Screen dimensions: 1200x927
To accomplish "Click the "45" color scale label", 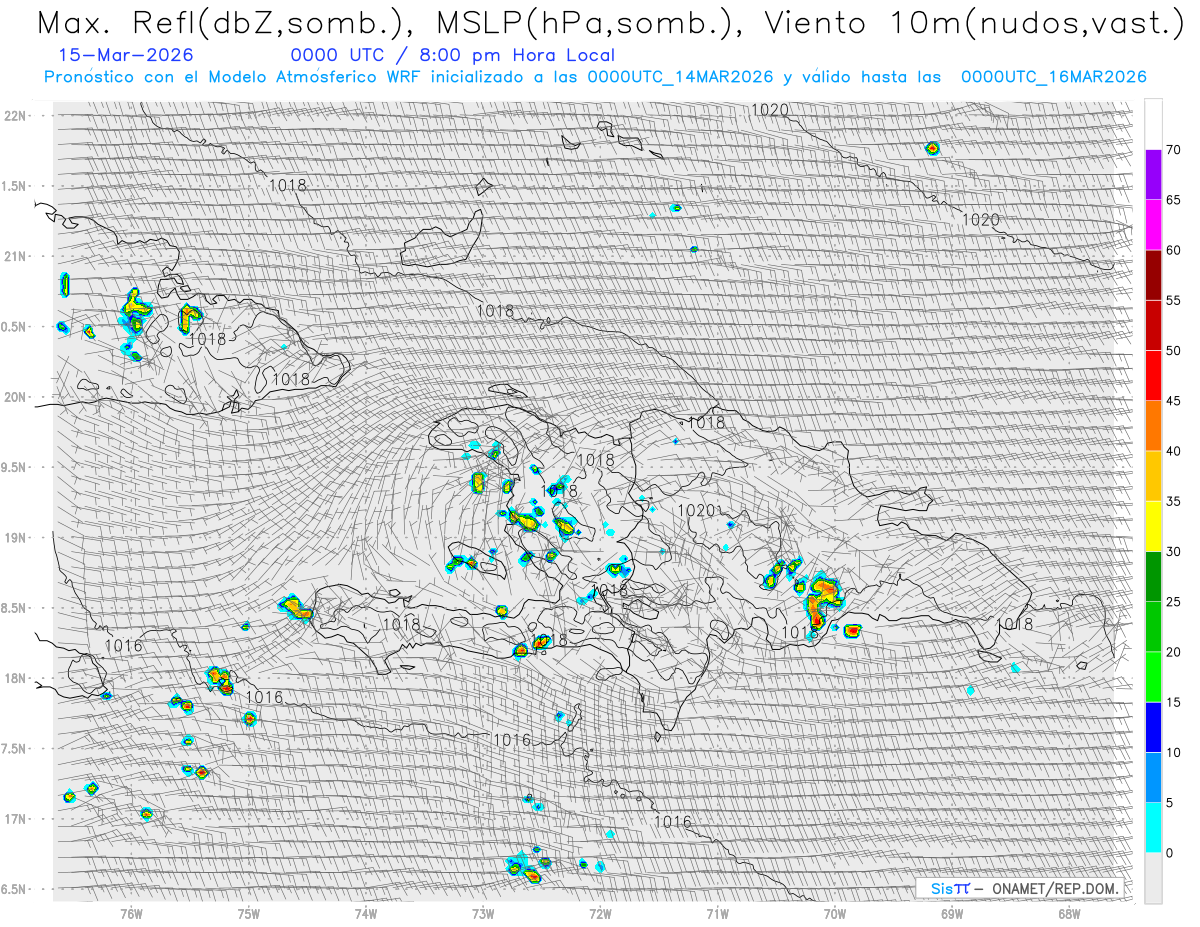I will (1173, 401).
